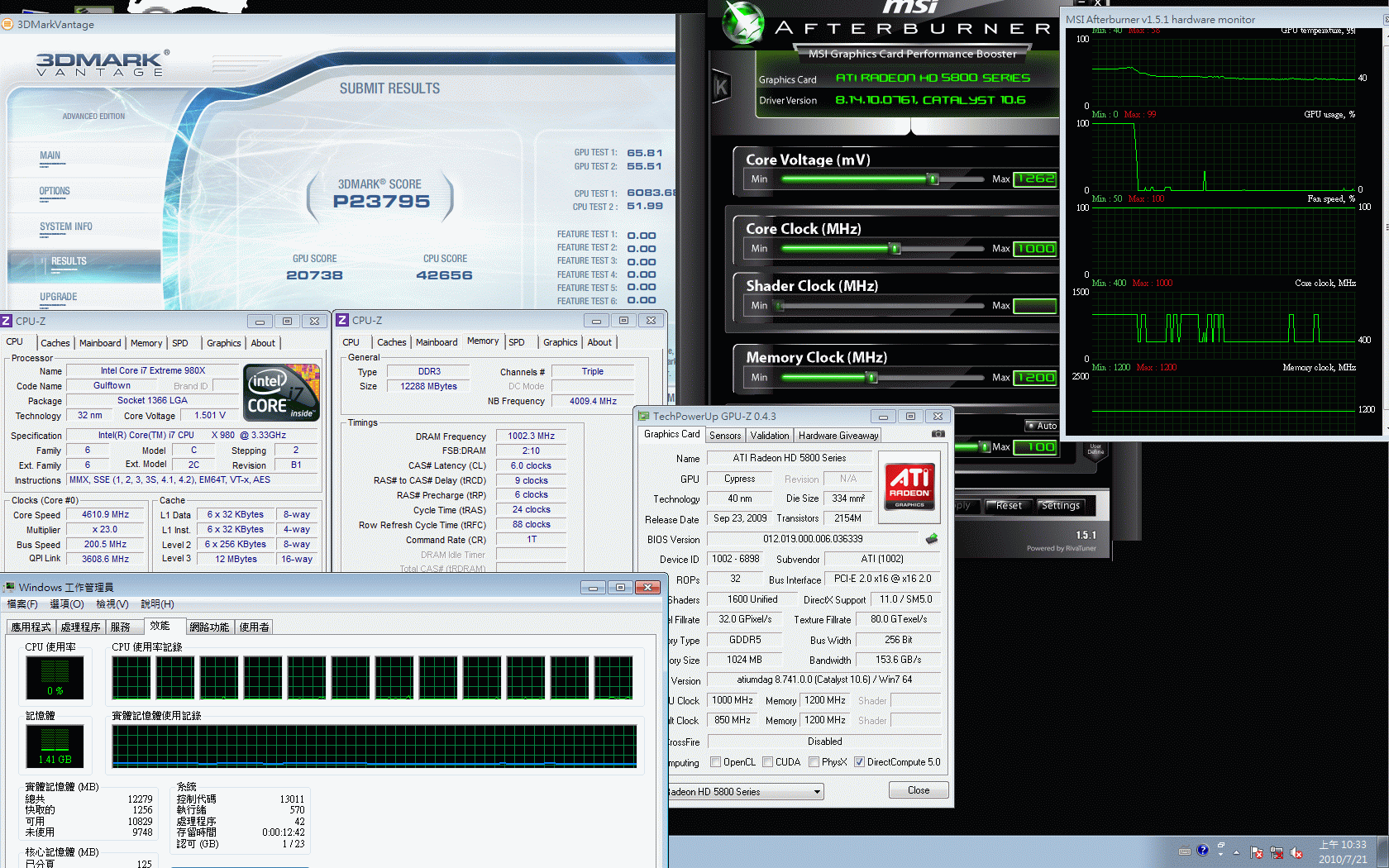Enable the CUDA checkbox in GPU-Z

coord(768,762)
